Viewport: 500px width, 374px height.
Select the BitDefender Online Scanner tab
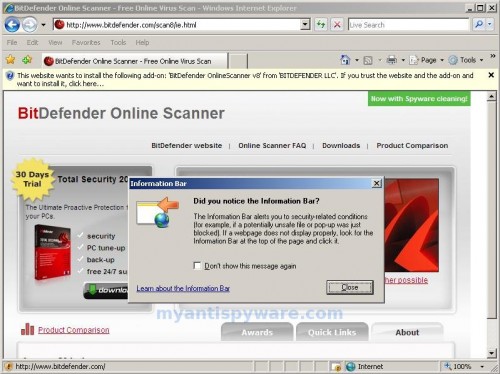pyautogui.click(x=135, y=61)
